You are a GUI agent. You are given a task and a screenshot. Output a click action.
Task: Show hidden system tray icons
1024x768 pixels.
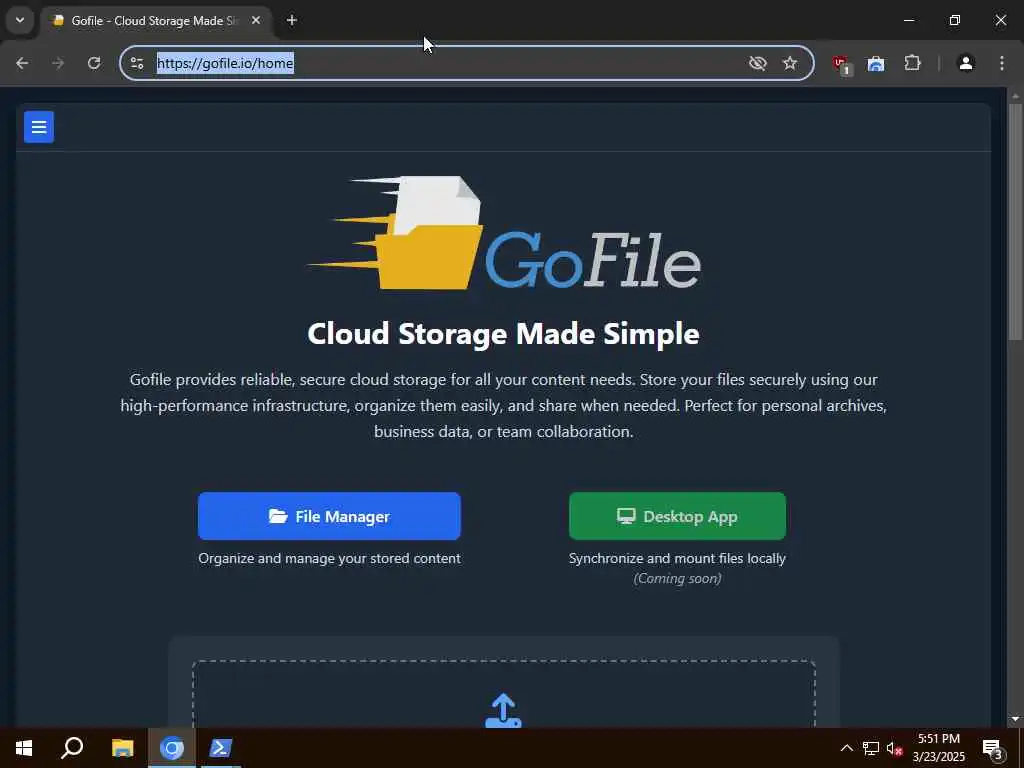(x=846, y=748)
